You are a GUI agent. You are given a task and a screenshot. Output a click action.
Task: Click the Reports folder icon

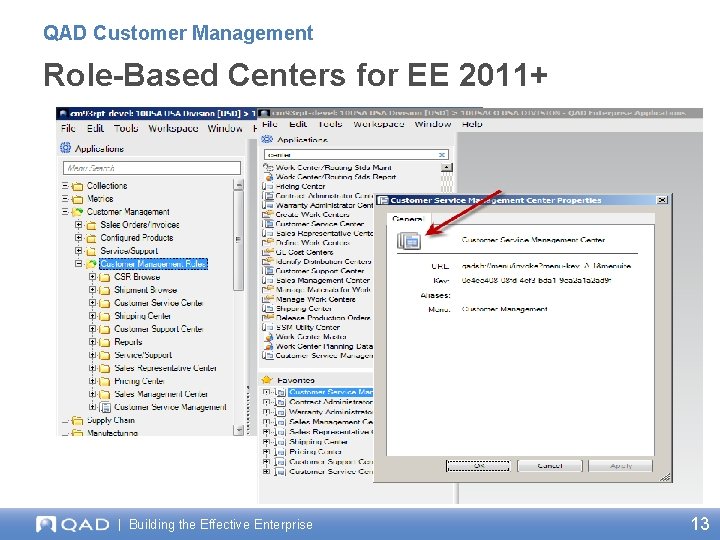[105, 342]
